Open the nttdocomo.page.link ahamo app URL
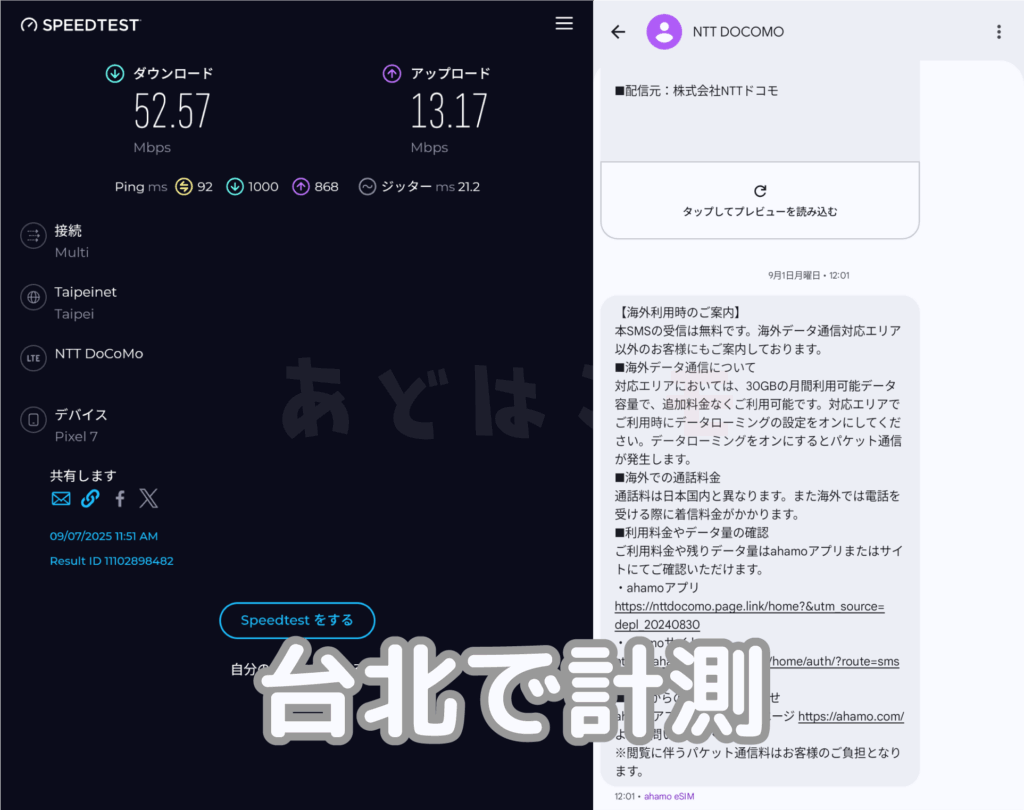This screenshot has width=1024, height=810. (749, 615)
